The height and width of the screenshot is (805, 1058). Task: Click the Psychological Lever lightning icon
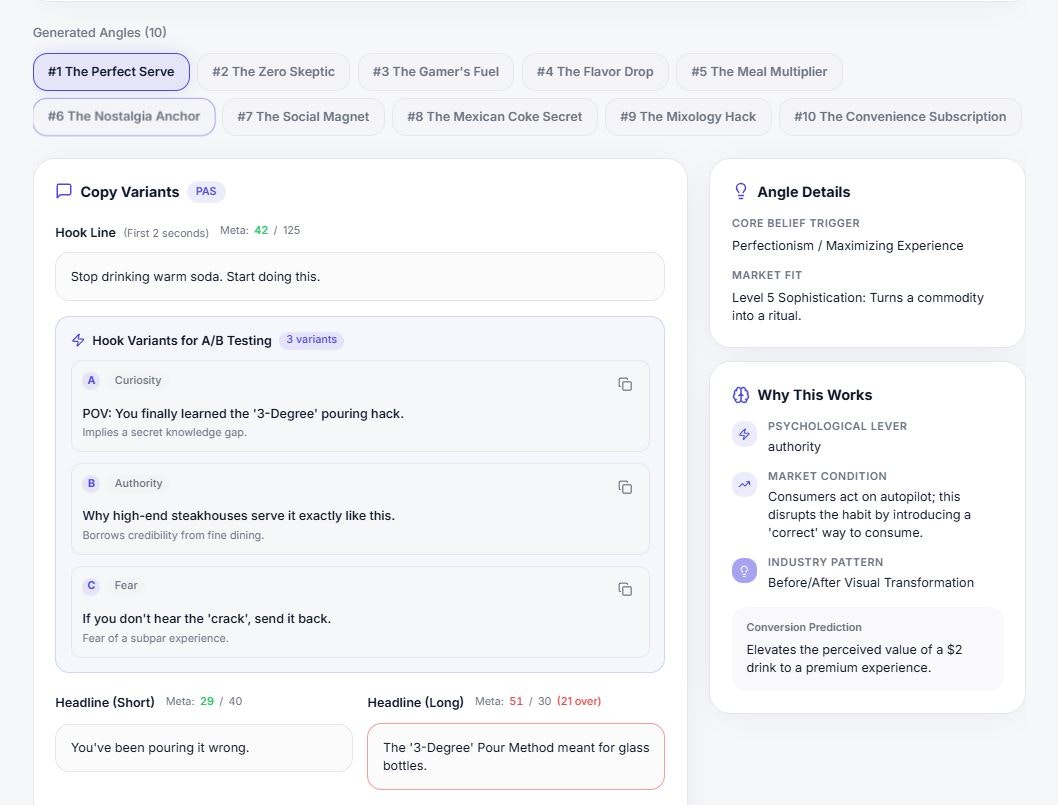point(744,434)
